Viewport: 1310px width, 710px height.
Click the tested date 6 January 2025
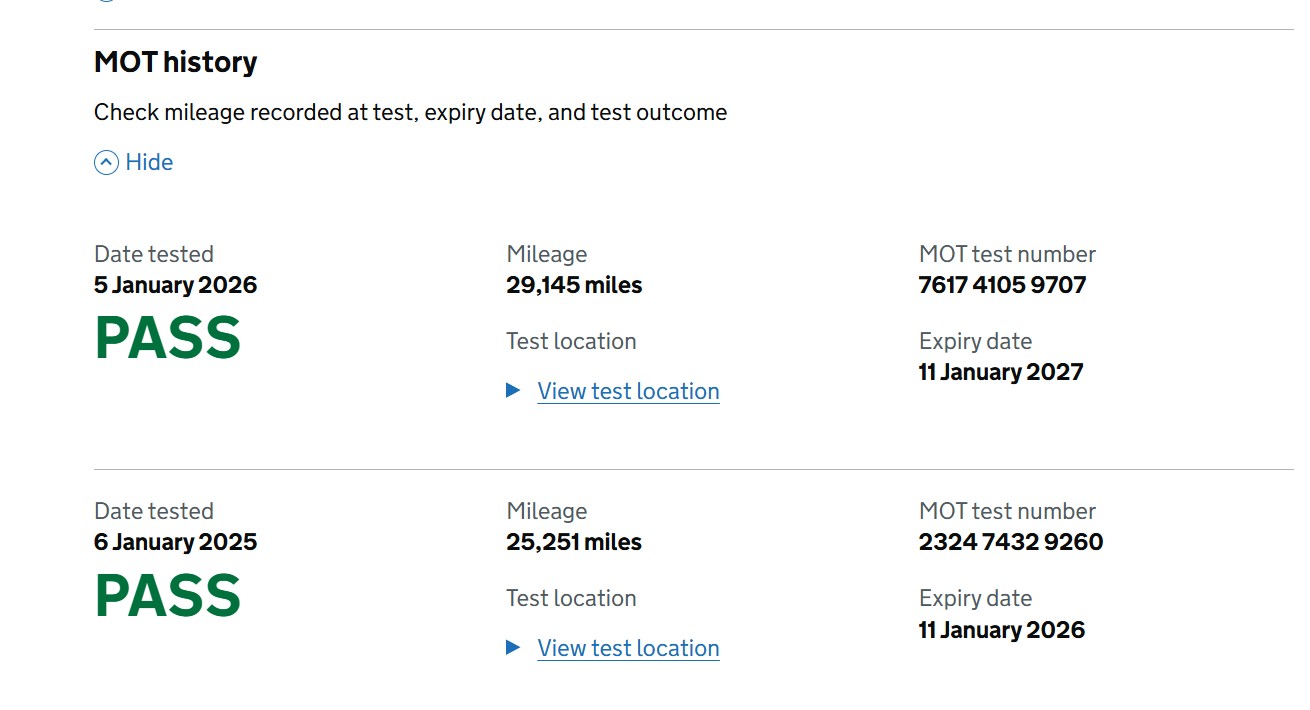175,542
